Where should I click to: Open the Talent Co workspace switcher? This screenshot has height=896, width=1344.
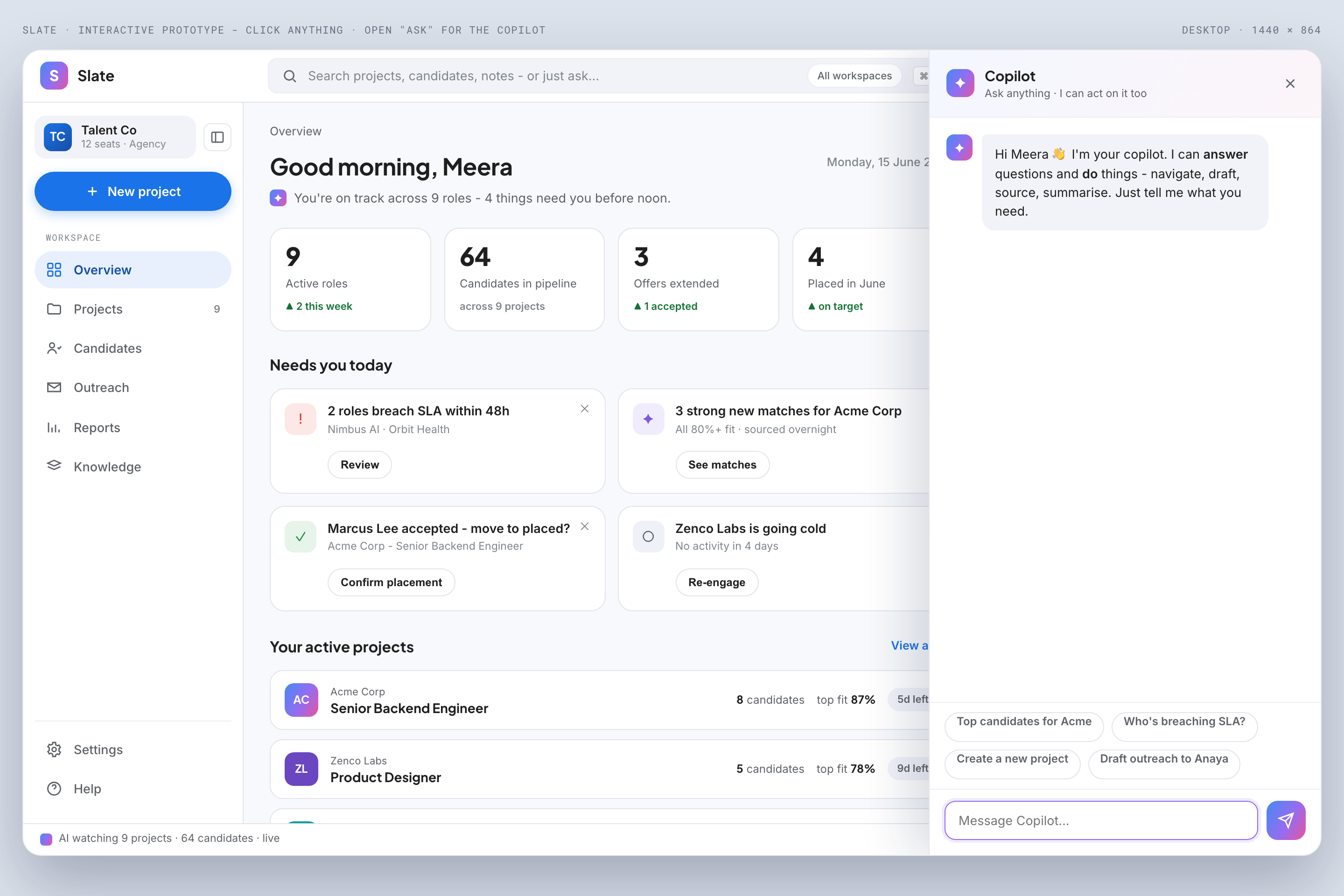(x=115, y=137)
